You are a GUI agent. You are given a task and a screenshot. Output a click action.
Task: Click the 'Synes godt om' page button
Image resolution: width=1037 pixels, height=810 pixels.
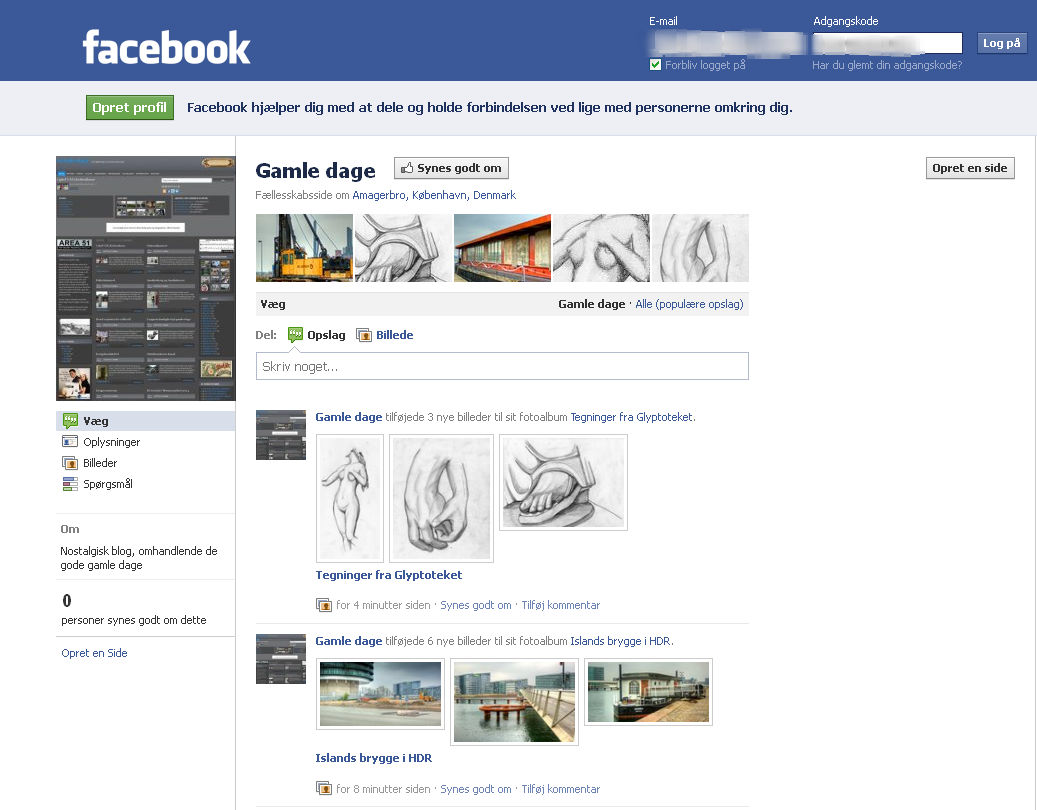(x=451, y=168)
